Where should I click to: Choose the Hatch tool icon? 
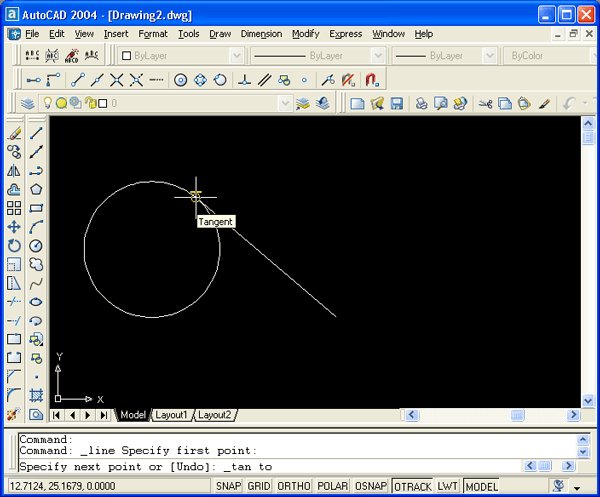pos(36,395)
